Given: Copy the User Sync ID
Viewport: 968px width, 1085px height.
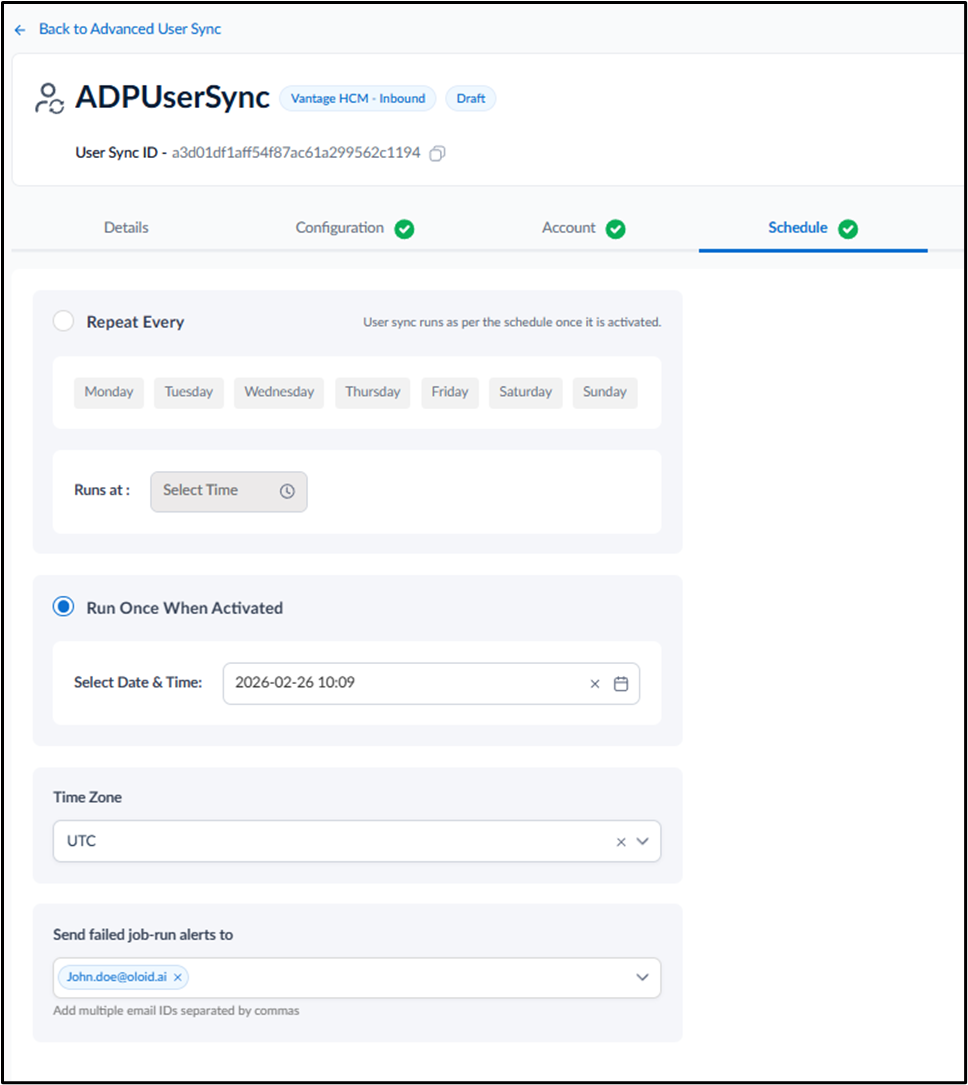Looking at the screenshot, I should 437,153.
